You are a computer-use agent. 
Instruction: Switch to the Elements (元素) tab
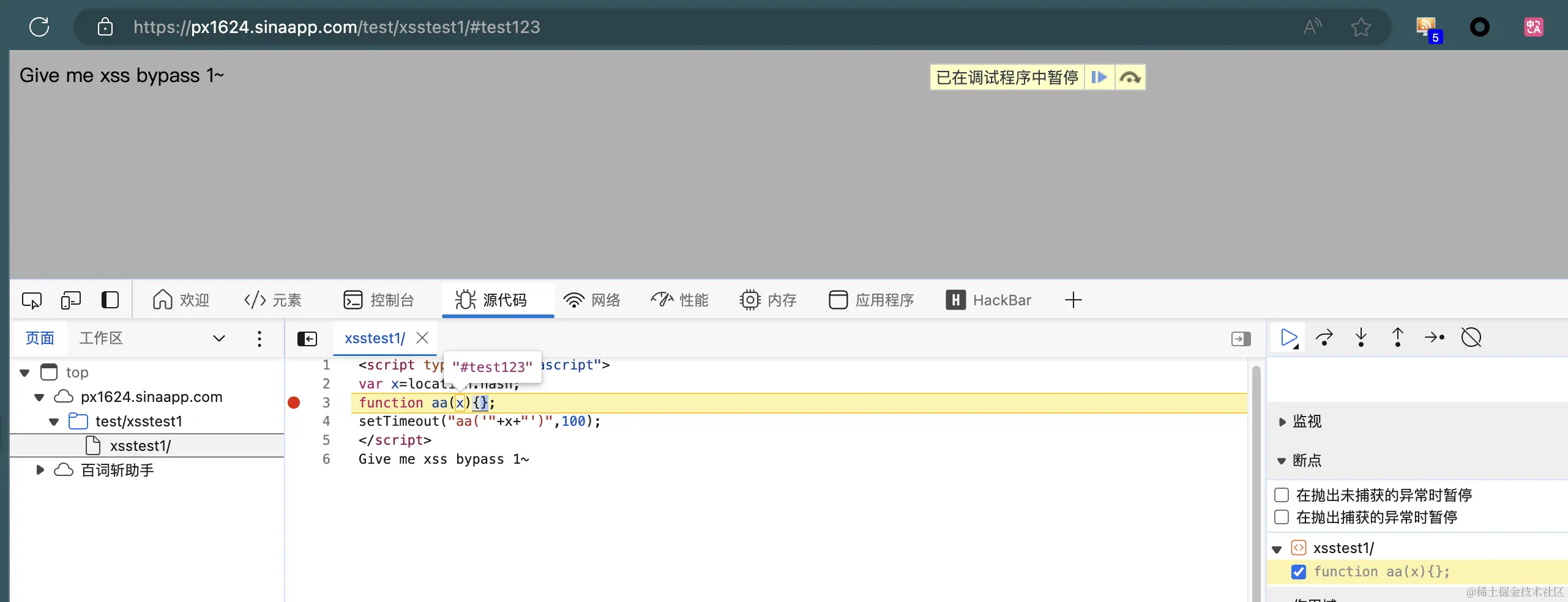tap(273, 300)
